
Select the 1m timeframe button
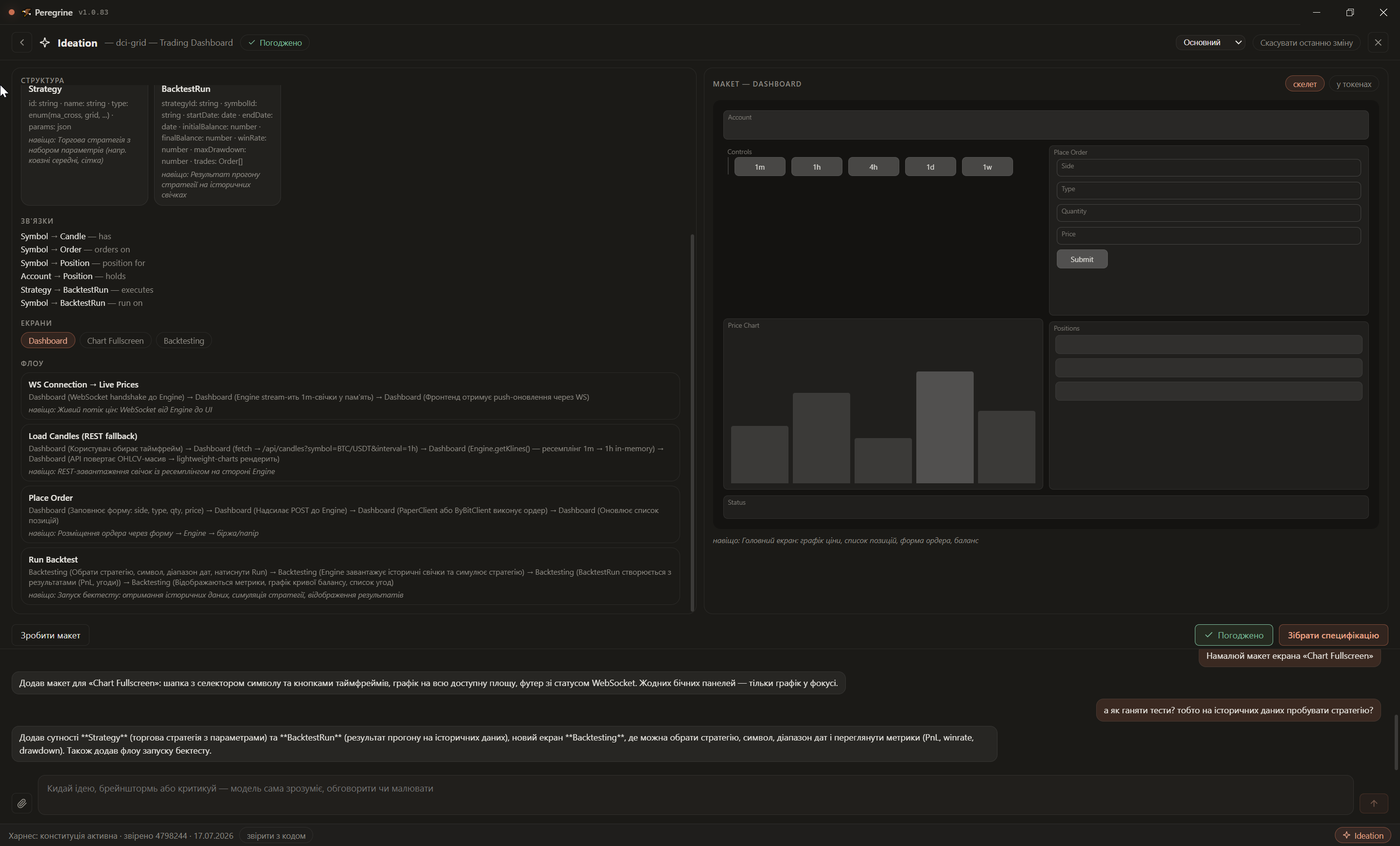click(760, 167)
